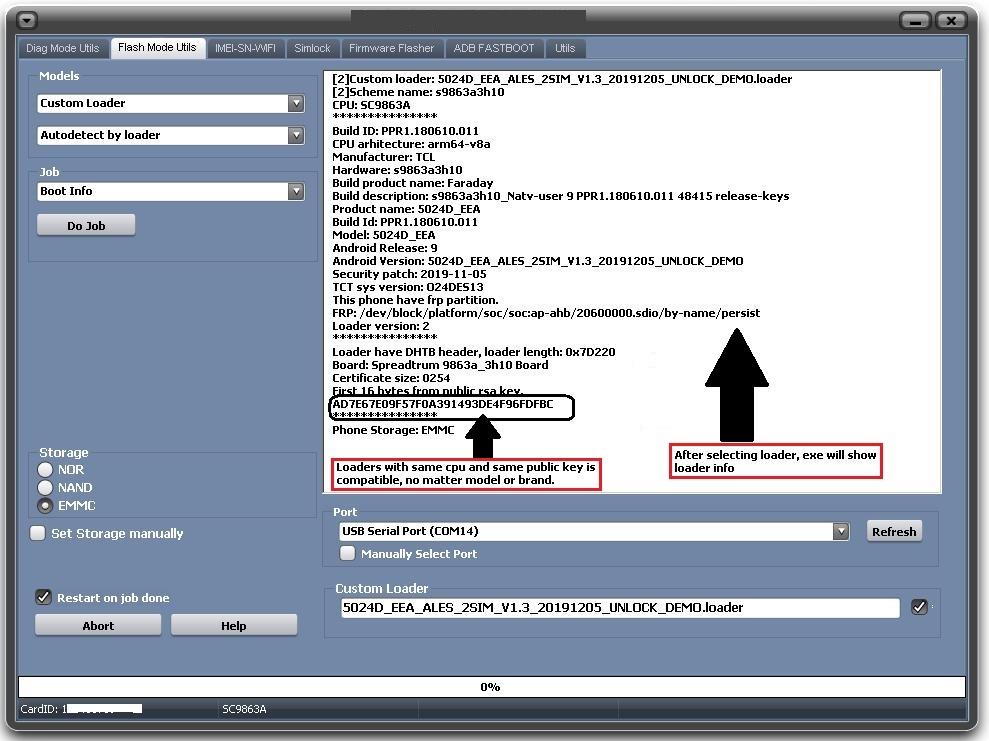Switch to the Diag Mode Utils tab
The width and height of the screenshot is (989, 741).
(x=63, y=48)
